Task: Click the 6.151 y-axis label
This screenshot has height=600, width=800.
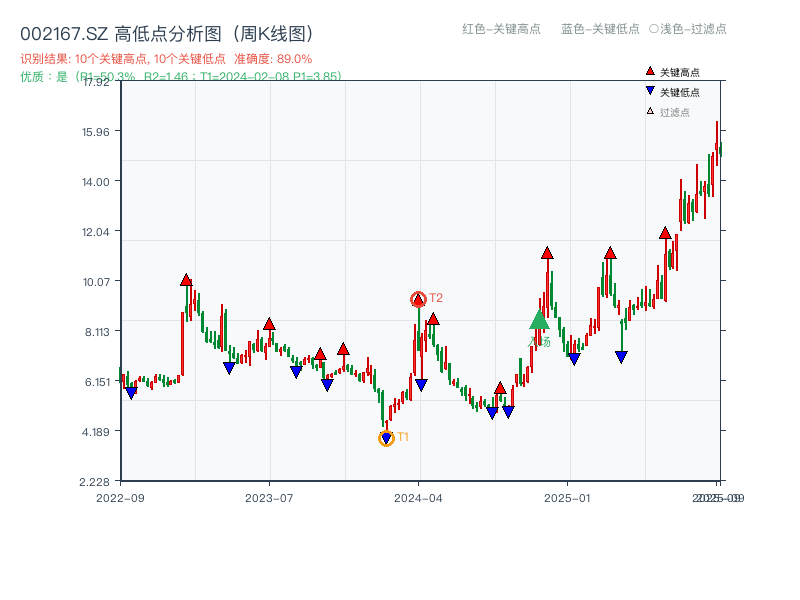Action: 97,382
